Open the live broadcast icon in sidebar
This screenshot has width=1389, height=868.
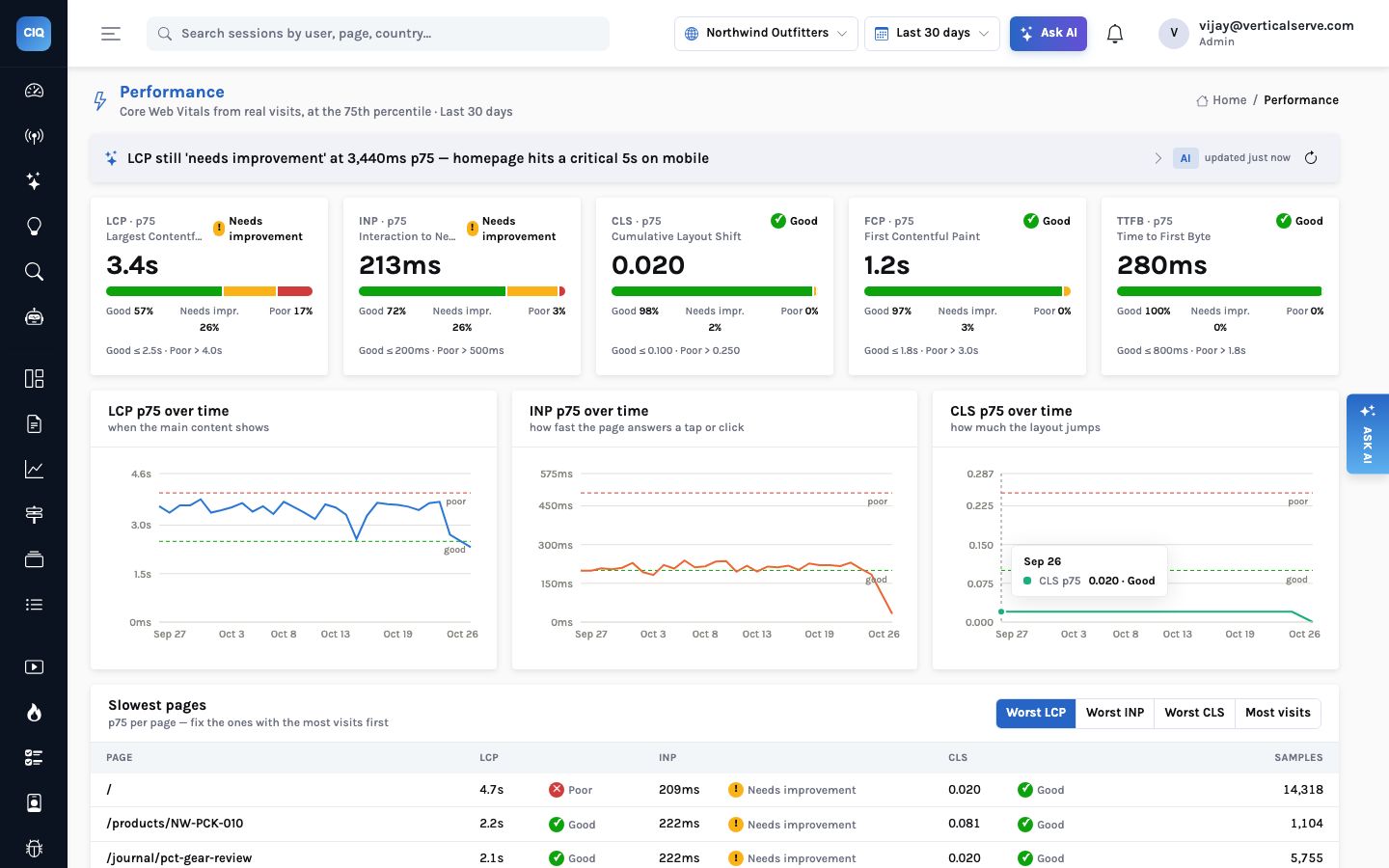34,136
